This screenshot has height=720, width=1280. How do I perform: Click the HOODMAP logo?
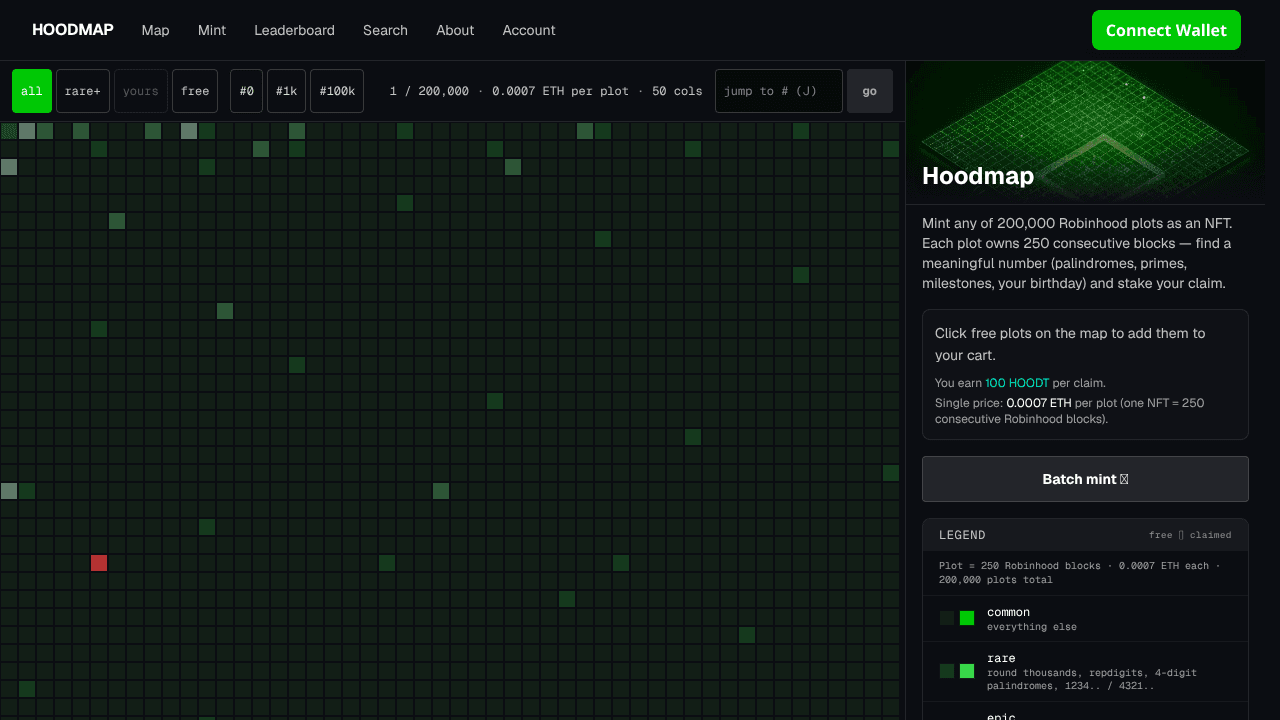click(73, 30)
